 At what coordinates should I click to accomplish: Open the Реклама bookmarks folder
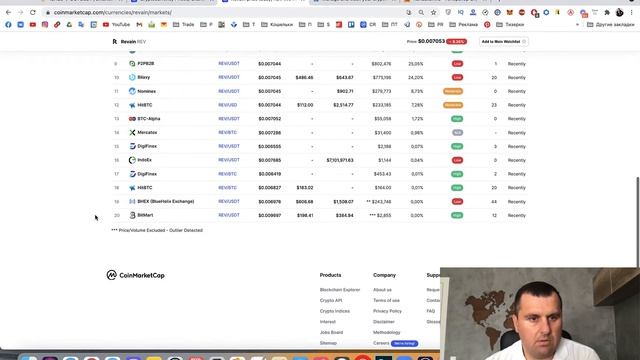tap(464, 24)
